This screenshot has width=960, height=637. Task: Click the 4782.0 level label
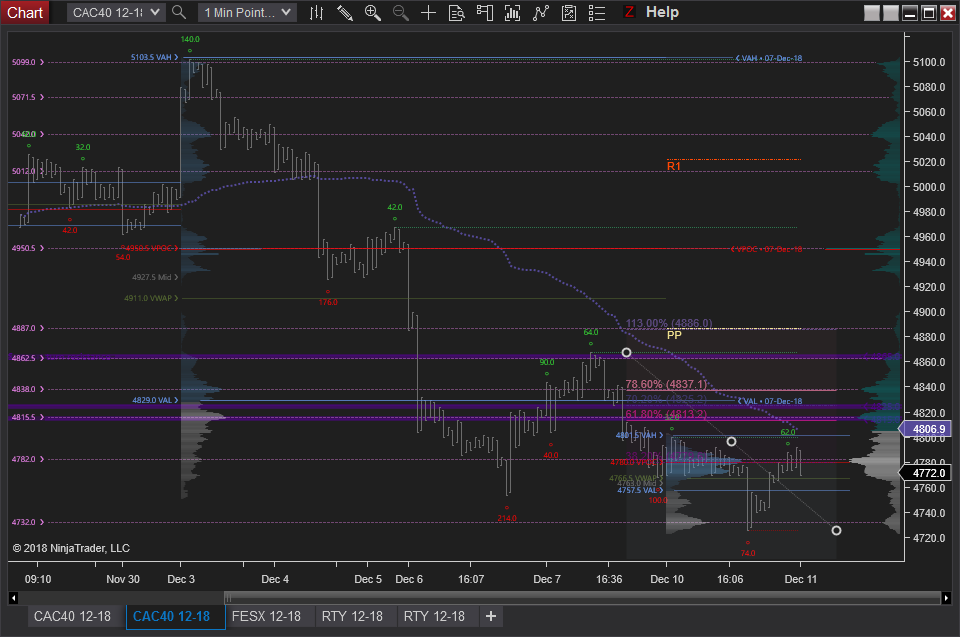pos(28,459)
